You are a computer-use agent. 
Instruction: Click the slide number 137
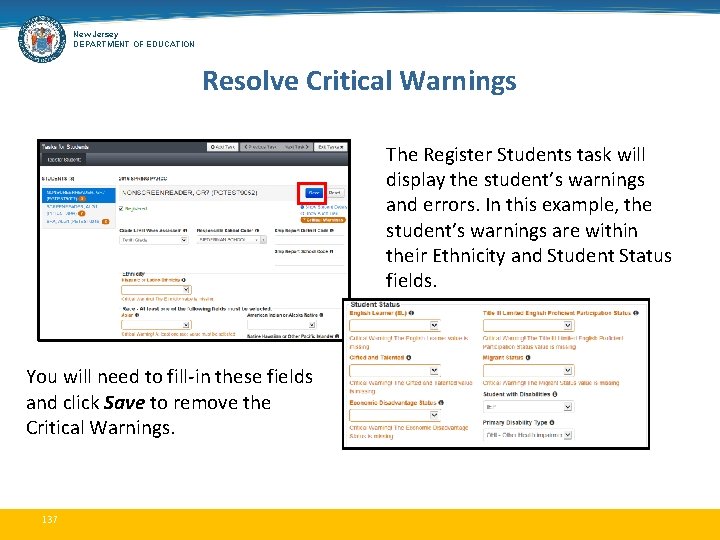(50, 519)
